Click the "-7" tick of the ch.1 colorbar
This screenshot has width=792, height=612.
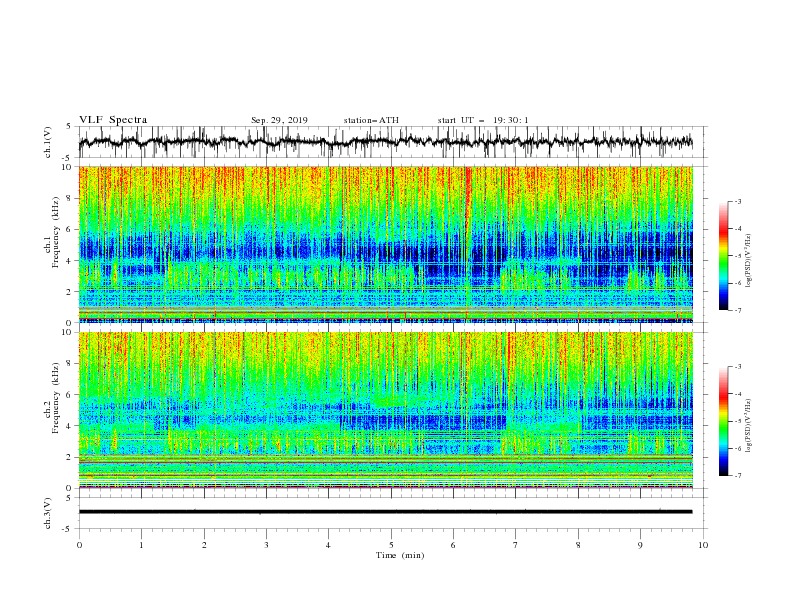coord(737,310)
